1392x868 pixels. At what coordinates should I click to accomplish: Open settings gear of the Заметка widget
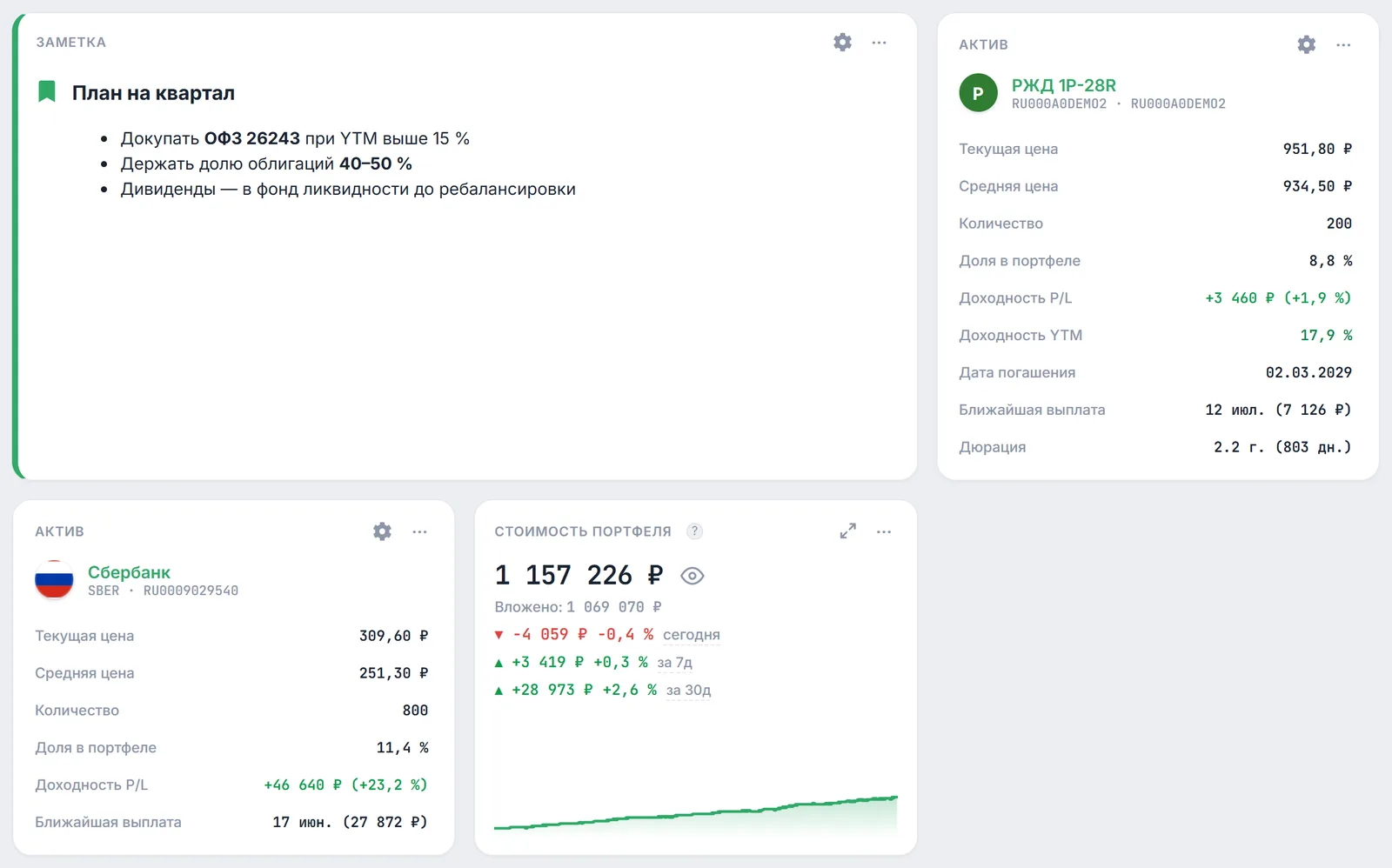pyautogui.click(x=842, y=42)
